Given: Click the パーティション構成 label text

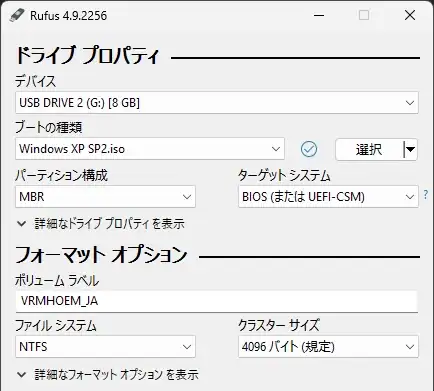Looking at the screenshot, I should click(x=61, y=175).
